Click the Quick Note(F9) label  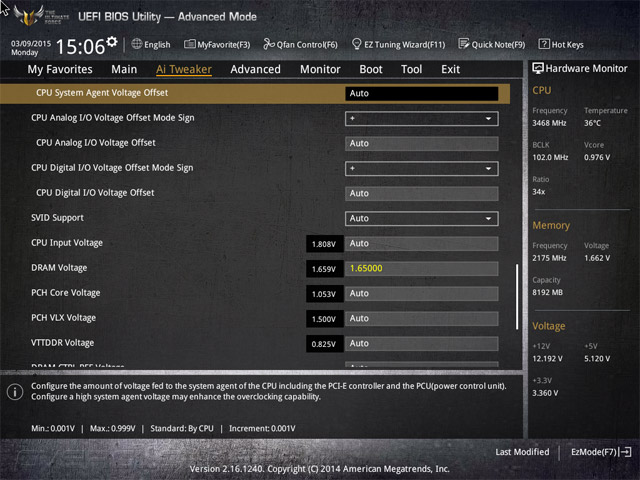(x=498, y=44)
